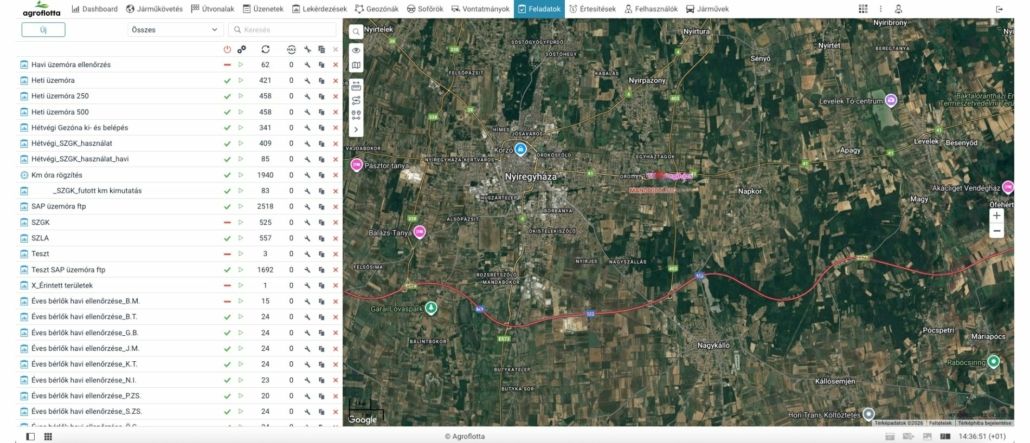Expand the map toolbar chevron arrow

click(356, 129)
